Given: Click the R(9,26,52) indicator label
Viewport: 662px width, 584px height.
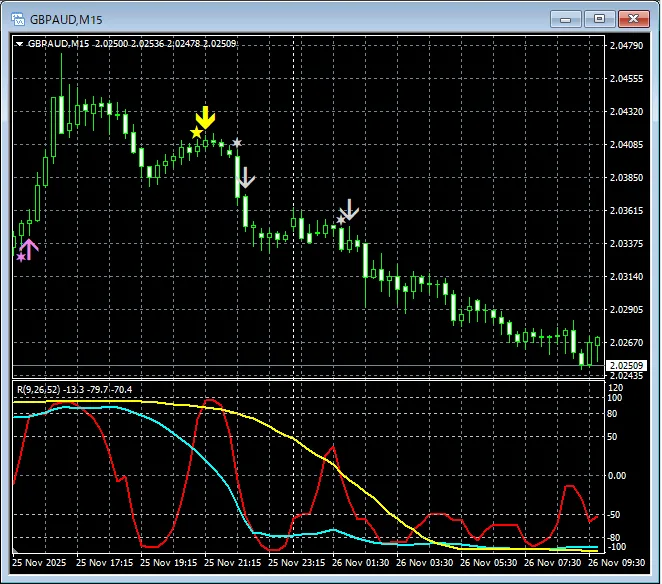Looking at the screenshot, I should pos(38,389).
